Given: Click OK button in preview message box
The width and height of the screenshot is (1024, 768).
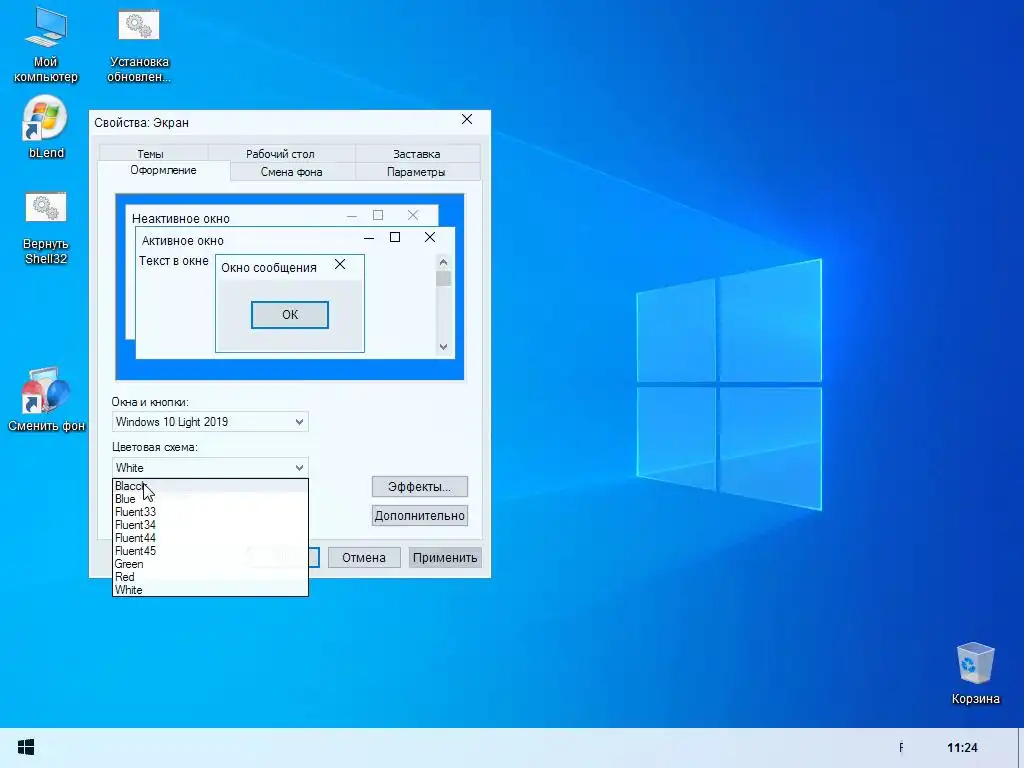Looking at the screenshot, I should [290, 315].
